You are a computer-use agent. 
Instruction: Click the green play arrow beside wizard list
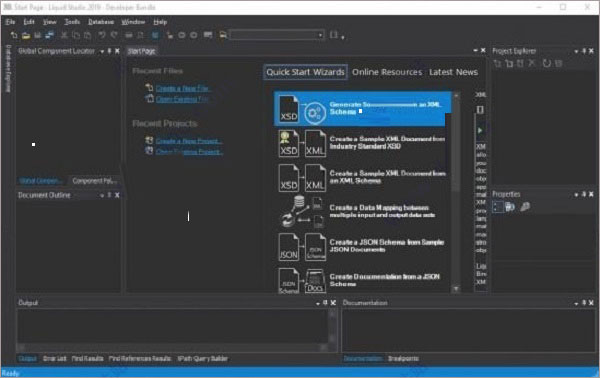[480, 130]
